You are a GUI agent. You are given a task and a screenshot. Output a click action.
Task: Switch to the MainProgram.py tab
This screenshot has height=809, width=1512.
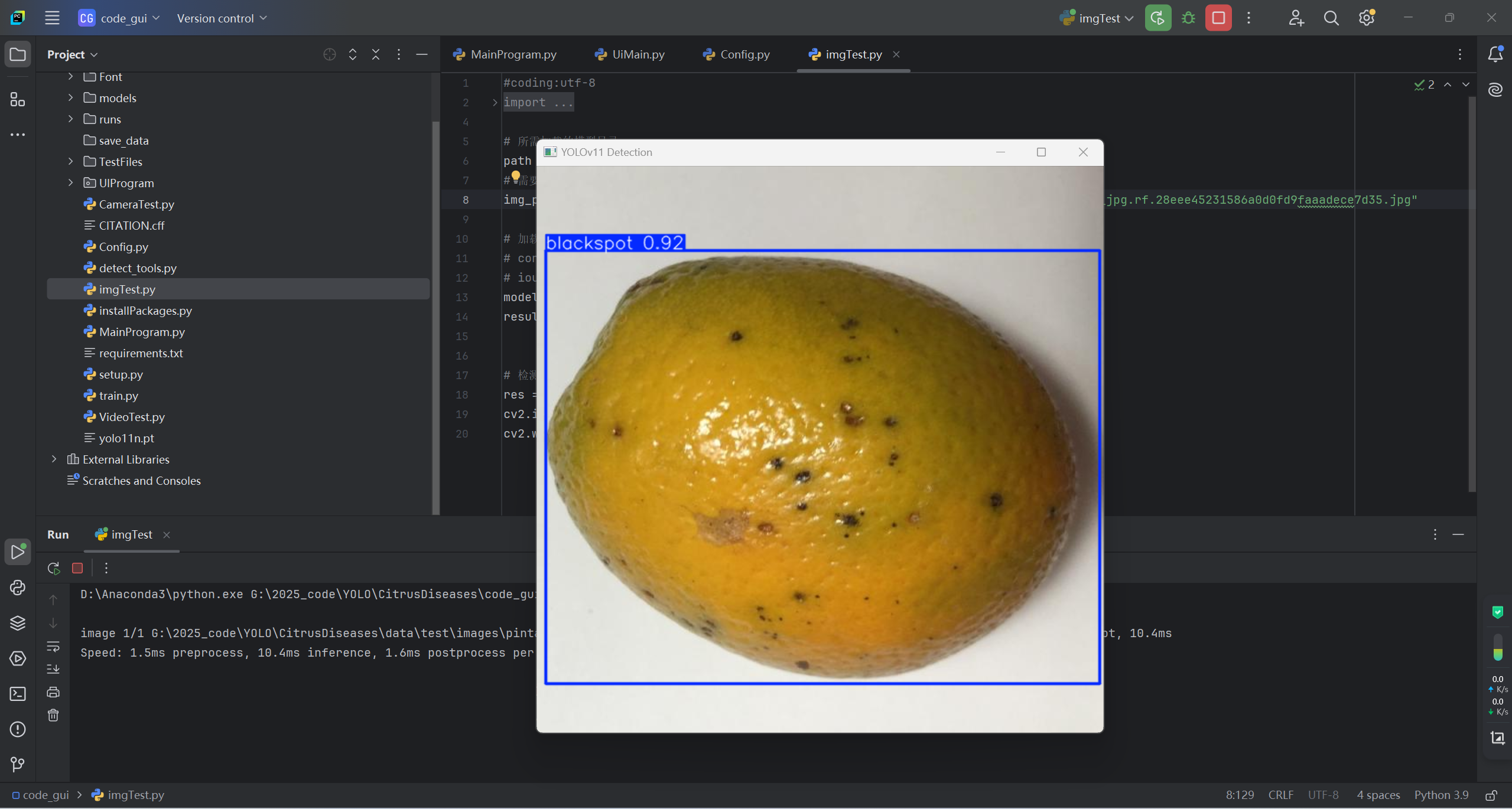click(x=505, y=54)
